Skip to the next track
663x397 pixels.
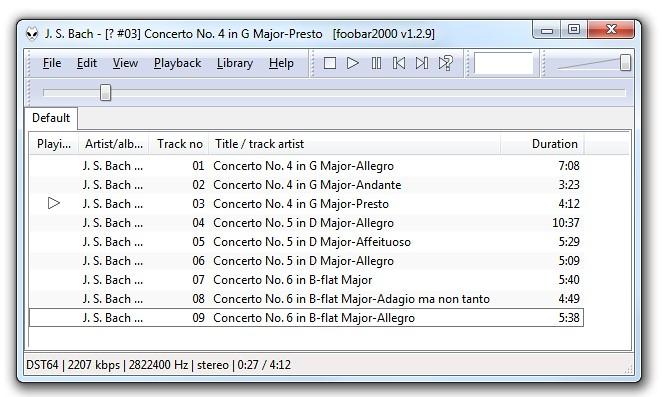point(422,63)
